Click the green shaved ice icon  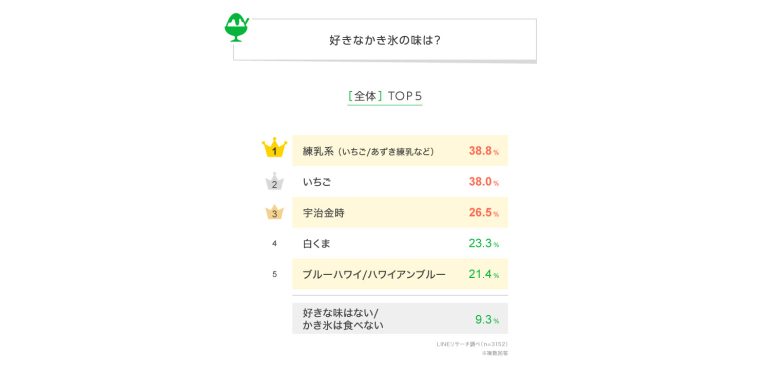coord(237,27)
